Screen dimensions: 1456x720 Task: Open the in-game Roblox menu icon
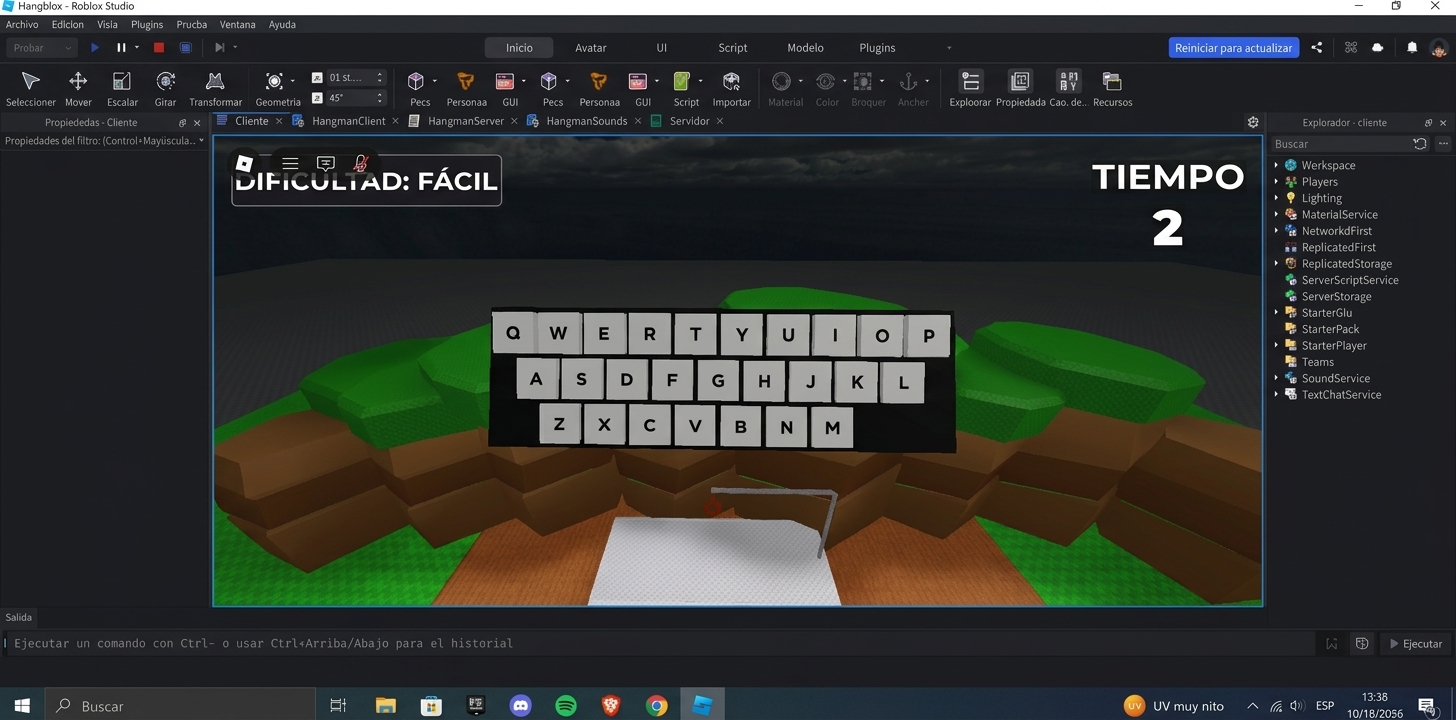click(244, 163)
